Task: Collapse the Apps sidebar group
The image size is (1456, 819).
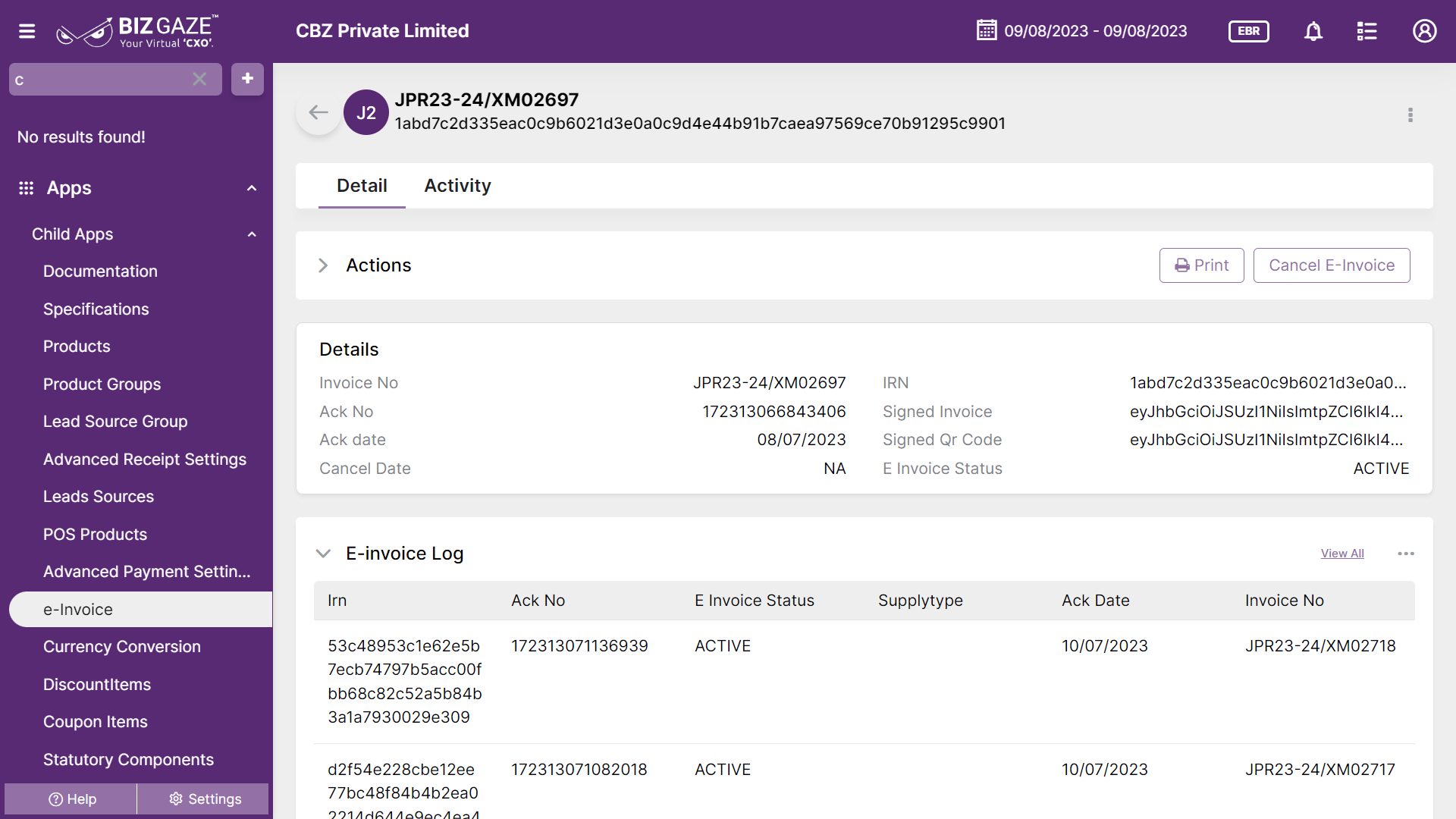Action: (252, 188)
